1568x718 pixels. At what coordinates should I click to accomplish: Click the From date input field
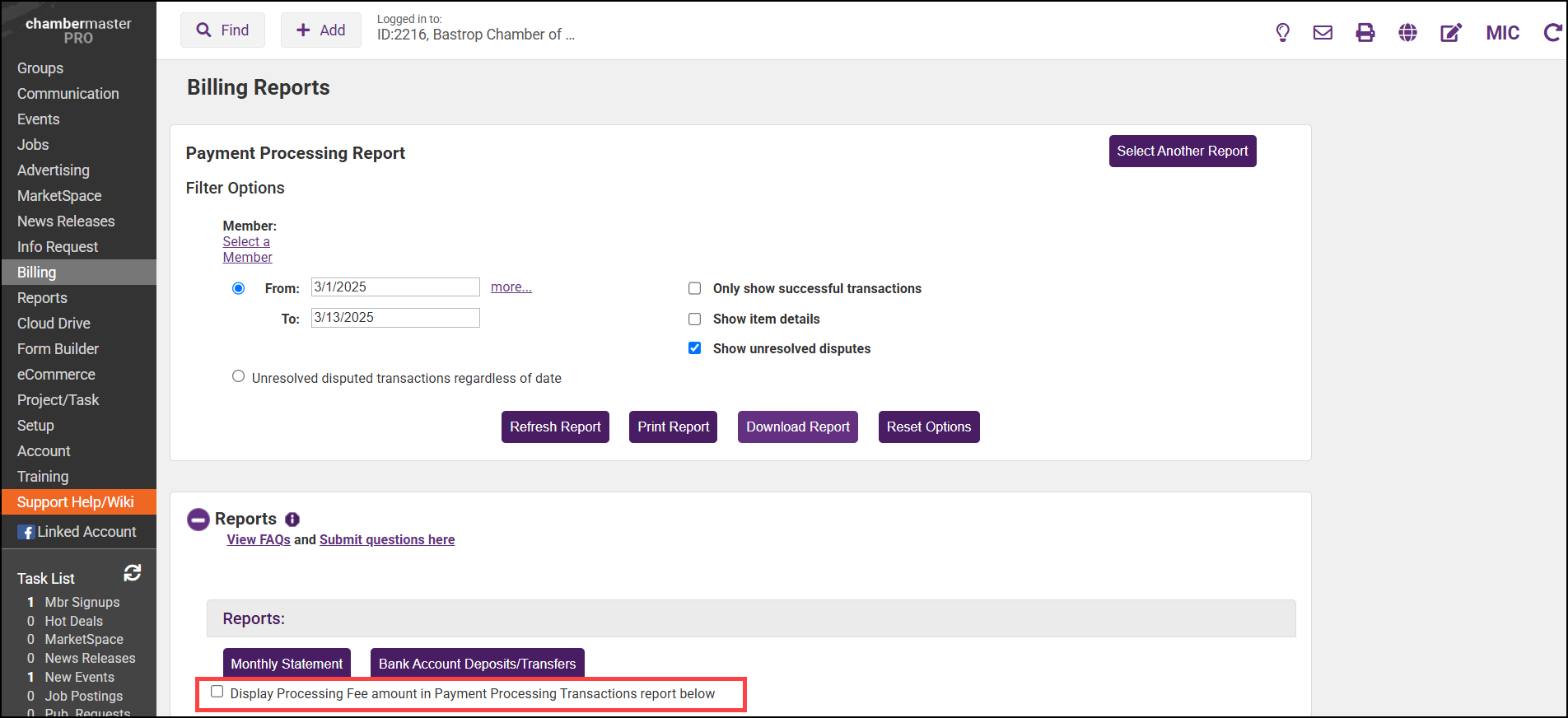(x=395, y=287)
